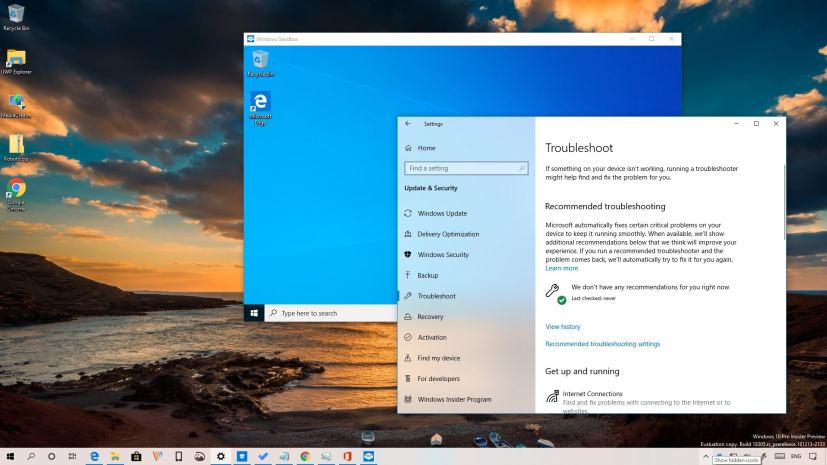Click the ENG language indicator
Screen dimensions: 827x465
point(796,456)
